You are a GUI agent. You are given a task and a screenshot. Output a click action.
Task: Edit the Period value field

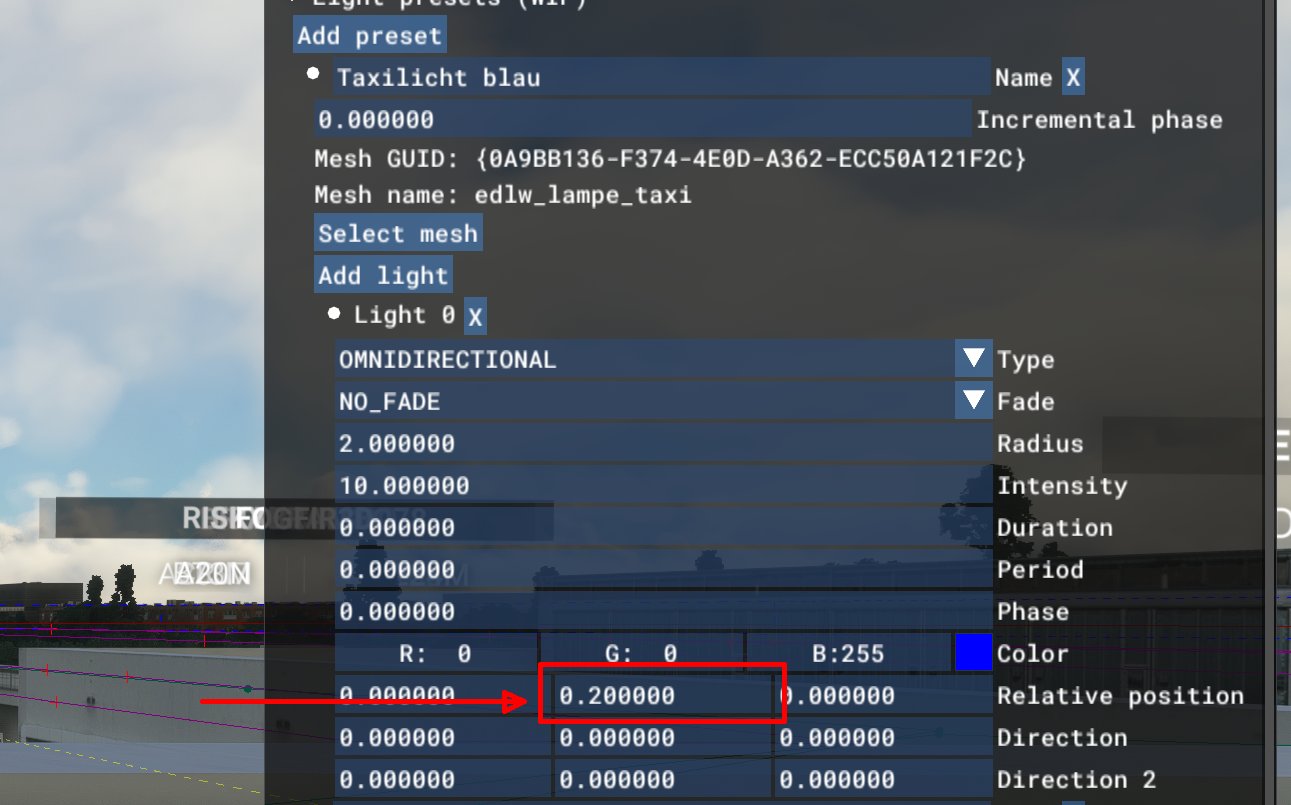point(663,569)
